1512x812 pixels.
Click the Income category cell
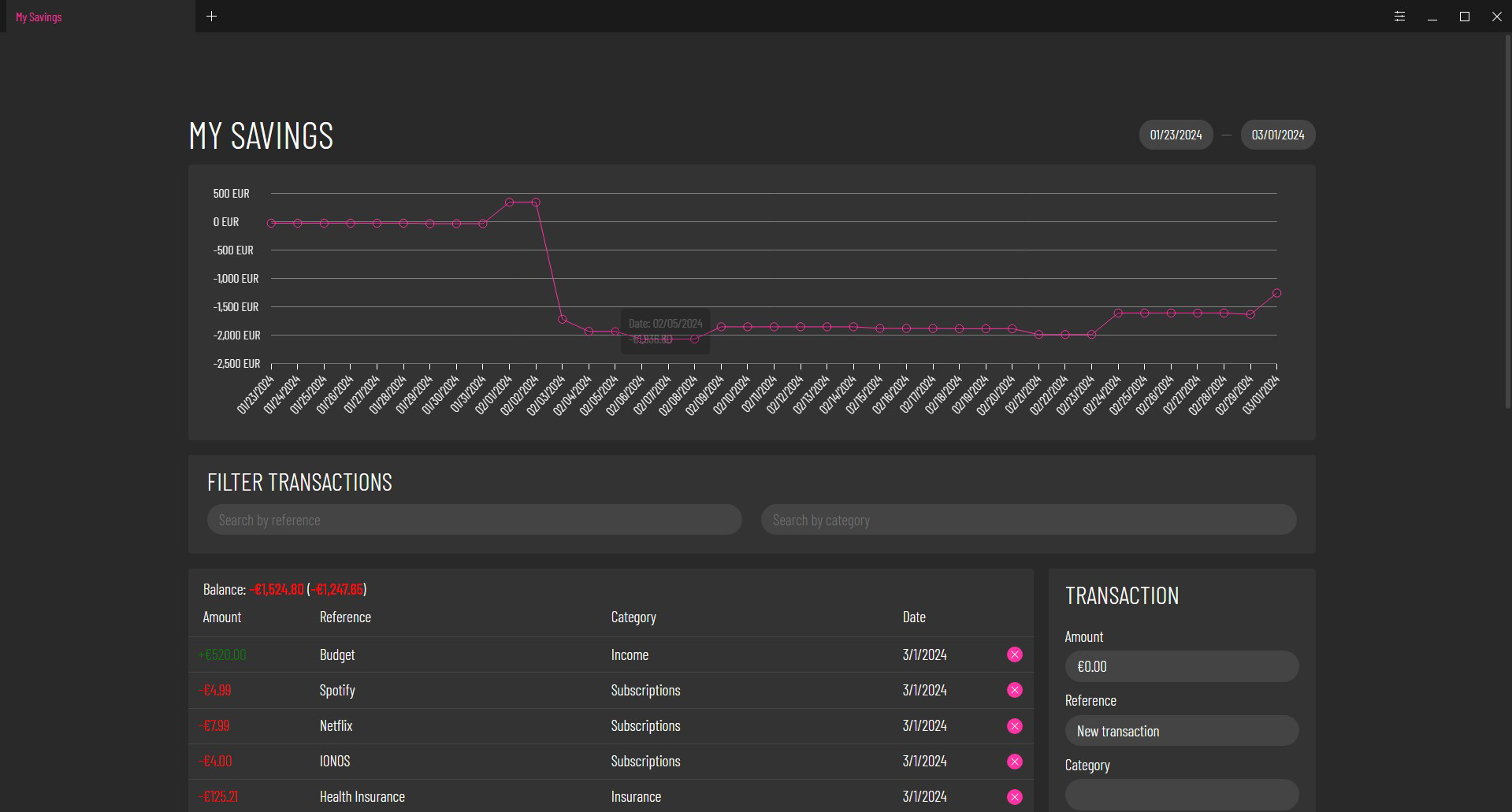(x=630, y=654)
